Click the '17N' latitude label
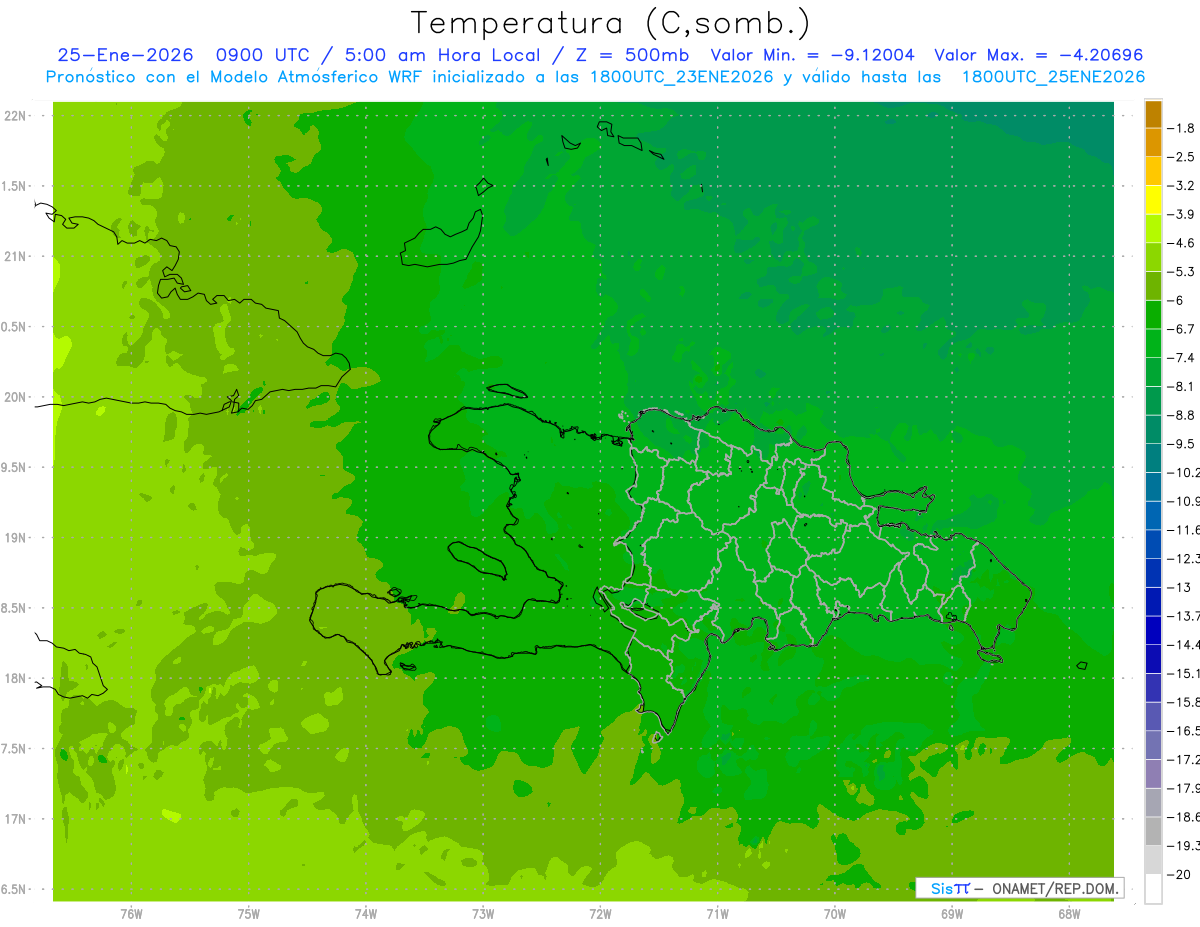 [17, 819]
